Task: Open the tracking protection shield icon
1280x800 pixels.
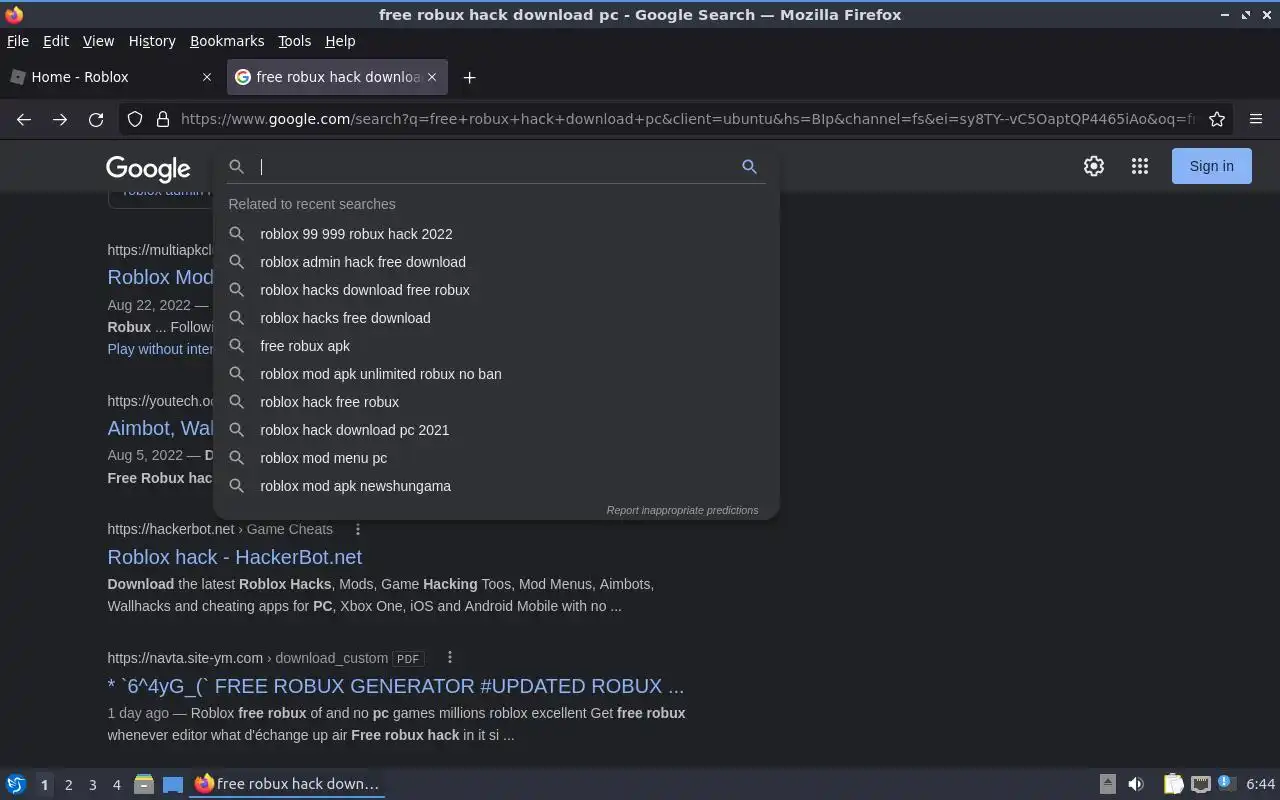Action: click(x=135, y=119)
